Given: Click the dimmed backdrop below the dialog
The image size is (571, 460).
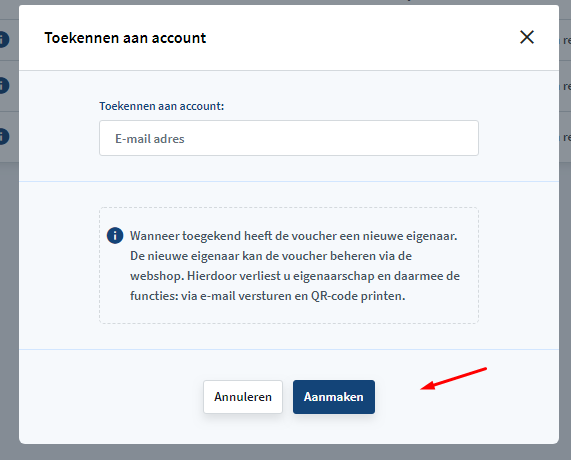Looking at the screenshot, I should [x=286, y=452].
